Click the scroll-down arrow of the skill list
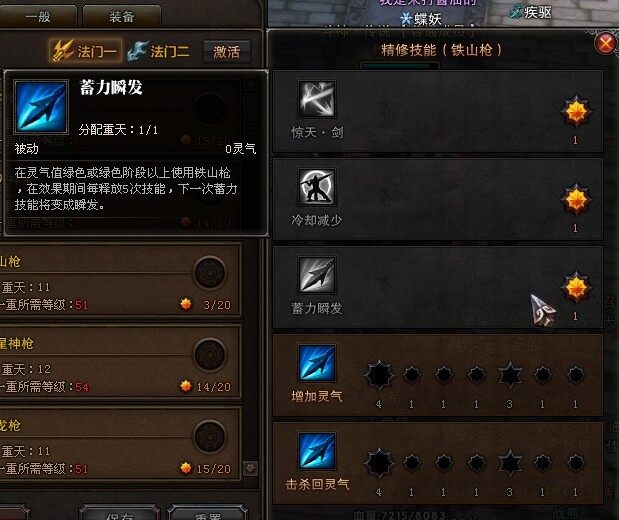619x520 pixels. pyautogui.click(x=251, y=468)
